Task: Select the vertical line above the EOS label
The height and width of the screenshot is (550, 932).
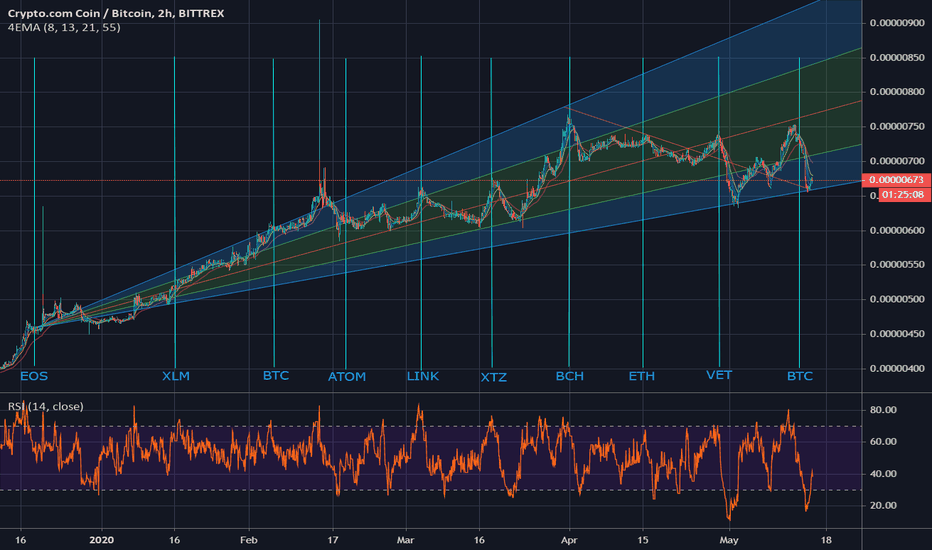Action: click(34, 212)
